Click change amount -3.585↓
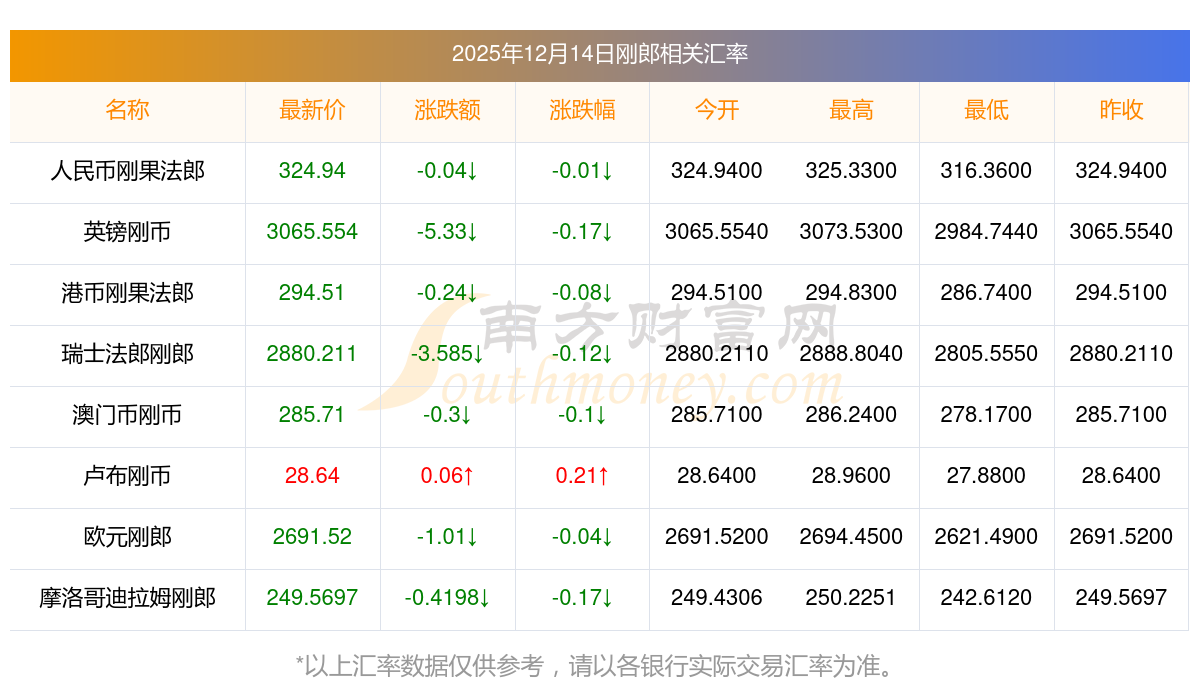Viewport: 1200px width, 697px height. tap(448, 354)
